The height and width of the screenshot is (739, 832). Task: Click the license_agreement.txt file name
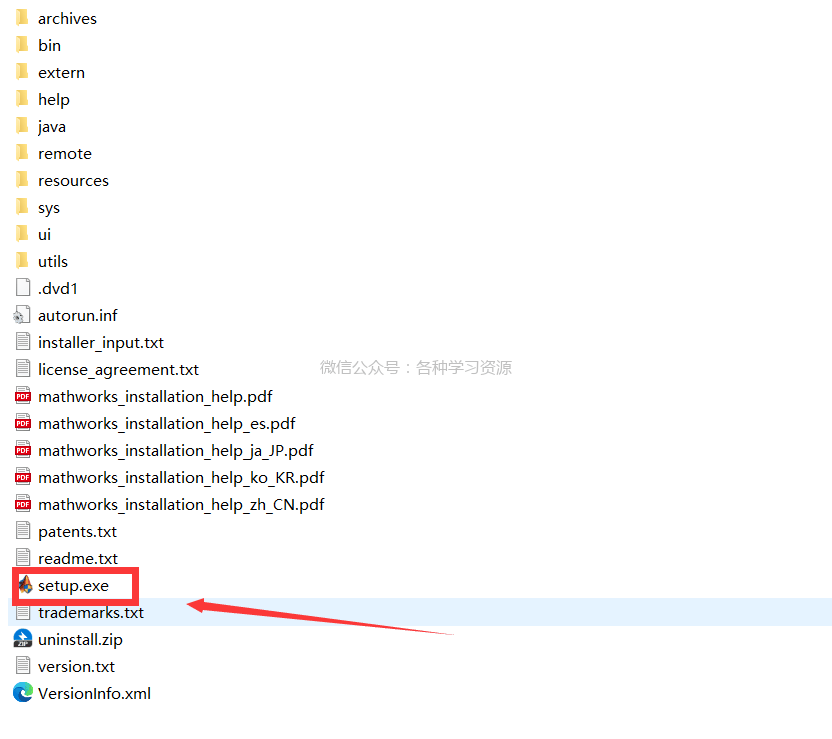(x=118, y=369)
